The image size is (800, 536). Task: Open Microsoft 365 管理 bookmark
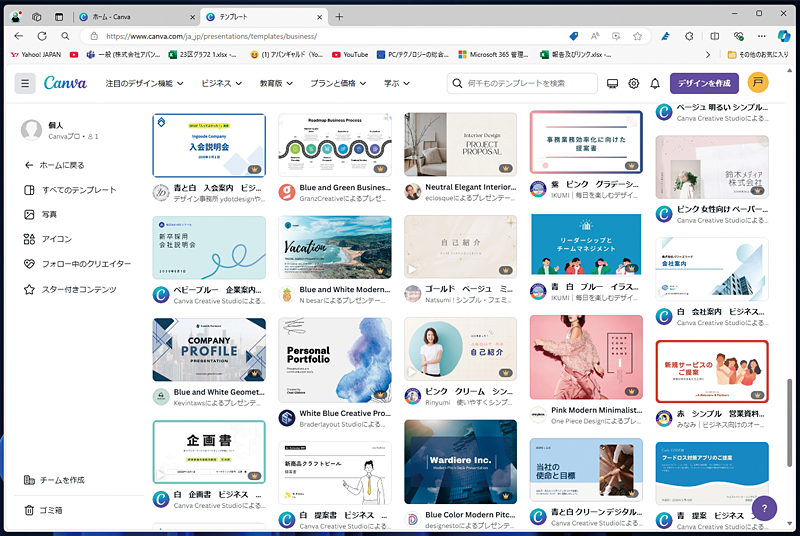493,55
